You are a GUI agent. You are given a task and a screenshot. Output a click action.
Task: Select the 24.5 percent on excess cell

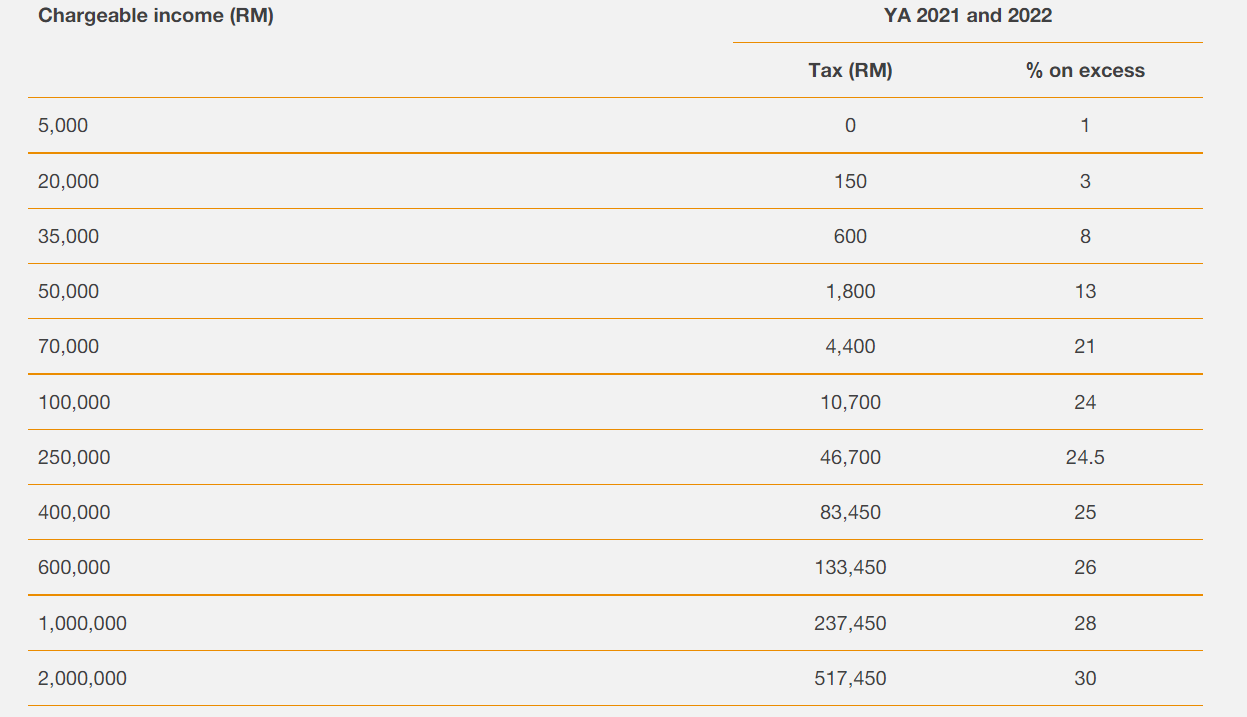(1085, 458)
